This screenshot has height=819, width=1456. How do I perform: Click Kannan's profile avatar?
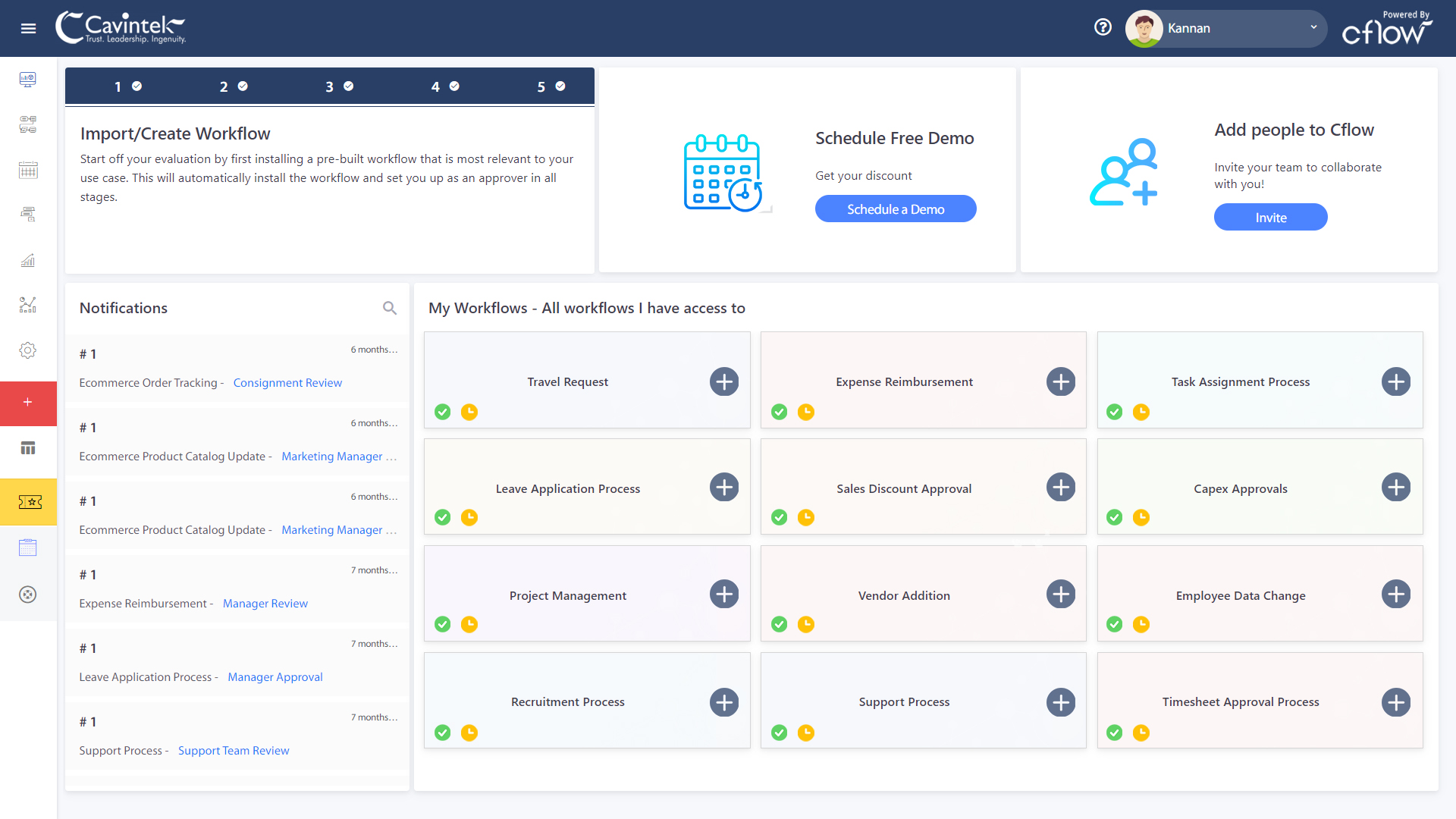[x=1144, y=29]
